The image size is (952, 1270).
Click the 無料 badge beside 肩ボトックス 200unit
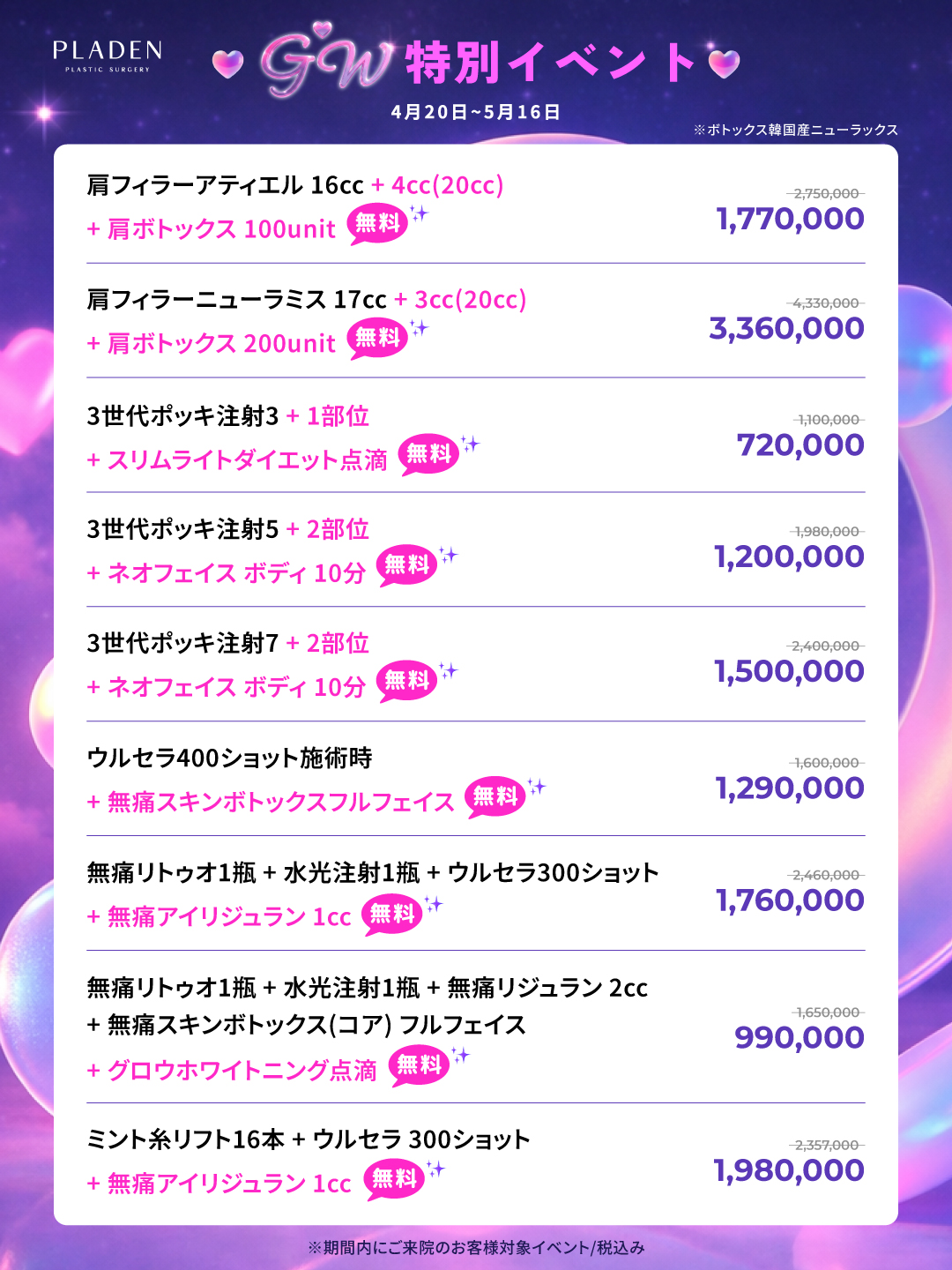pyautogui.click(x=377, y=338)
